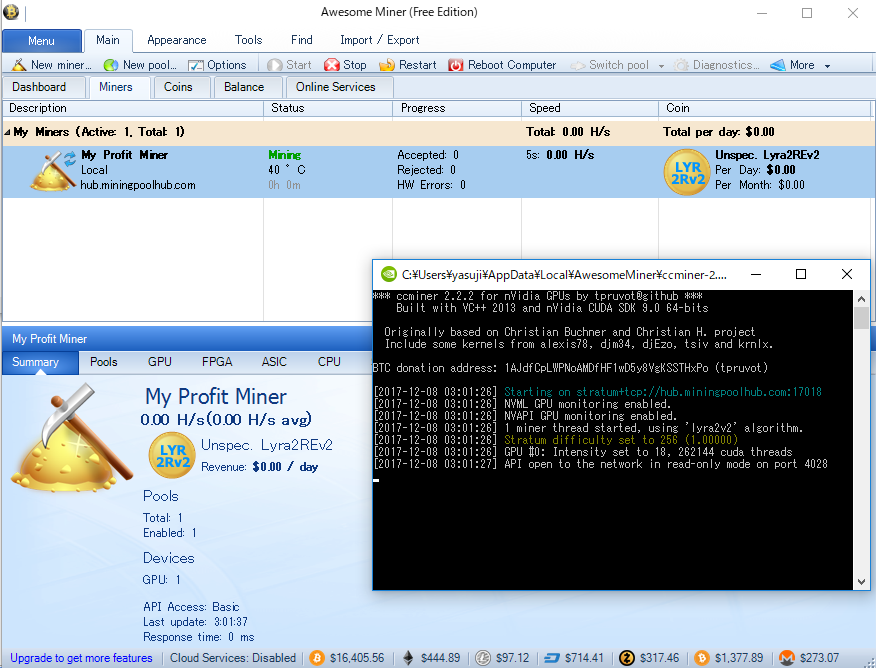Open the Appearance ribbon tab
Viewport: 876px width, 668px height.
(177, 40)
